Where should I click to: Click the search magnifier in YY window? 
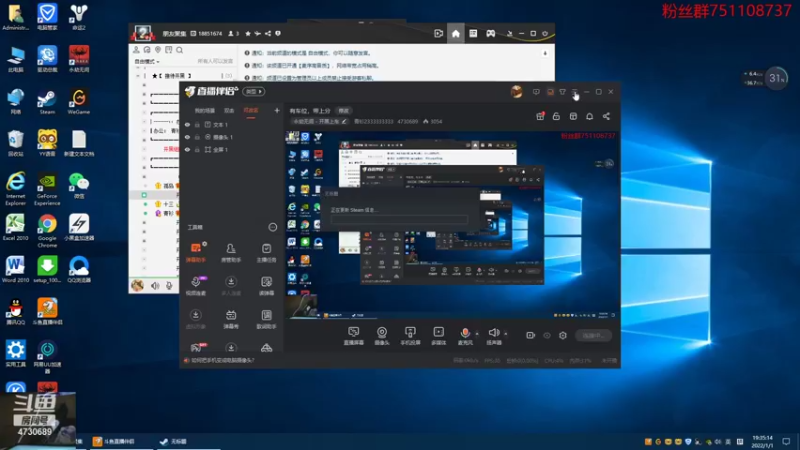(x=180, y=50)
